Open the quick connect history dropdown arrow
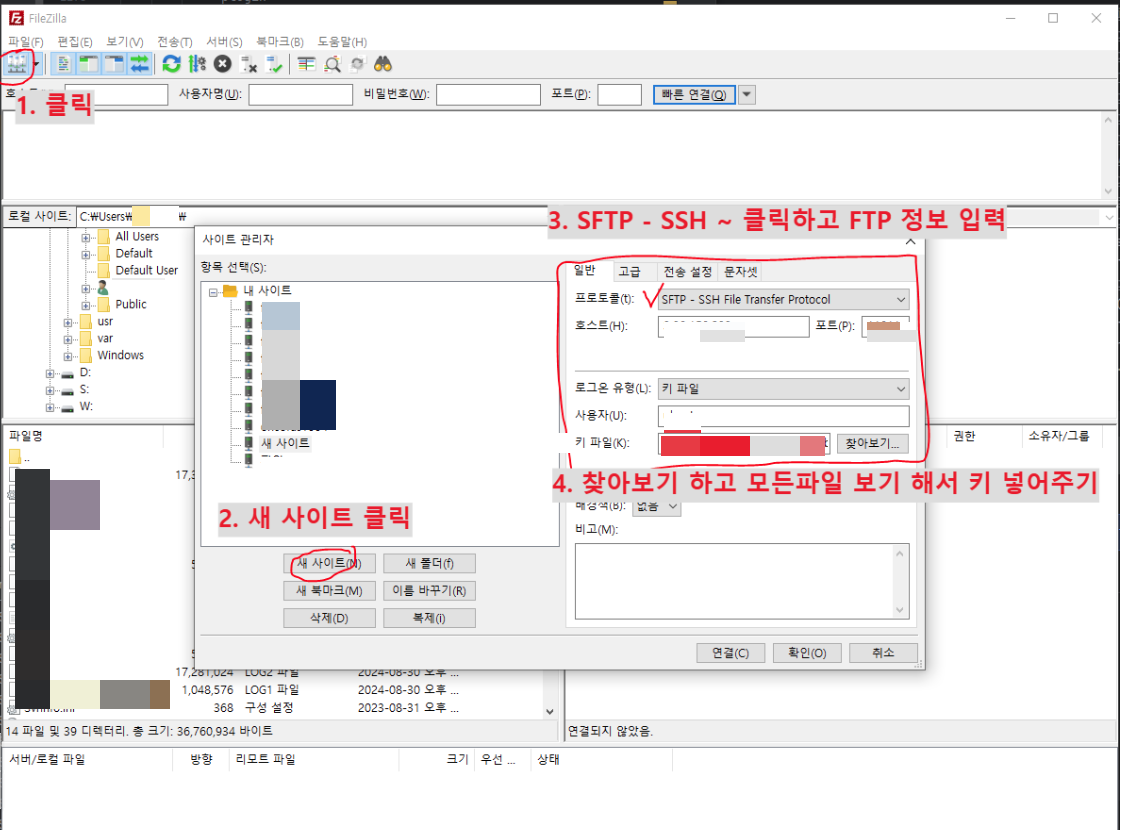The image size is (1124, 830). click(747, 95)
